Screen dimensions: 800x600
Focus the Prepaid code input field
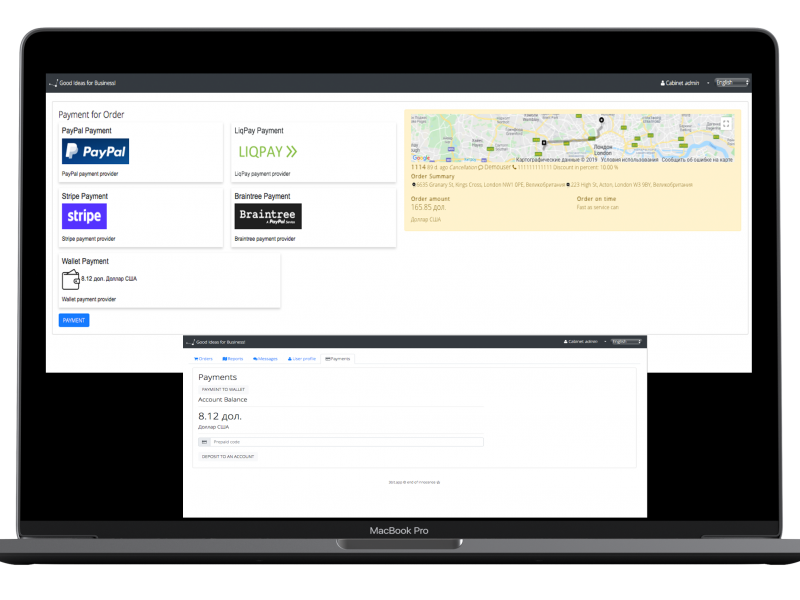point(346,442)
